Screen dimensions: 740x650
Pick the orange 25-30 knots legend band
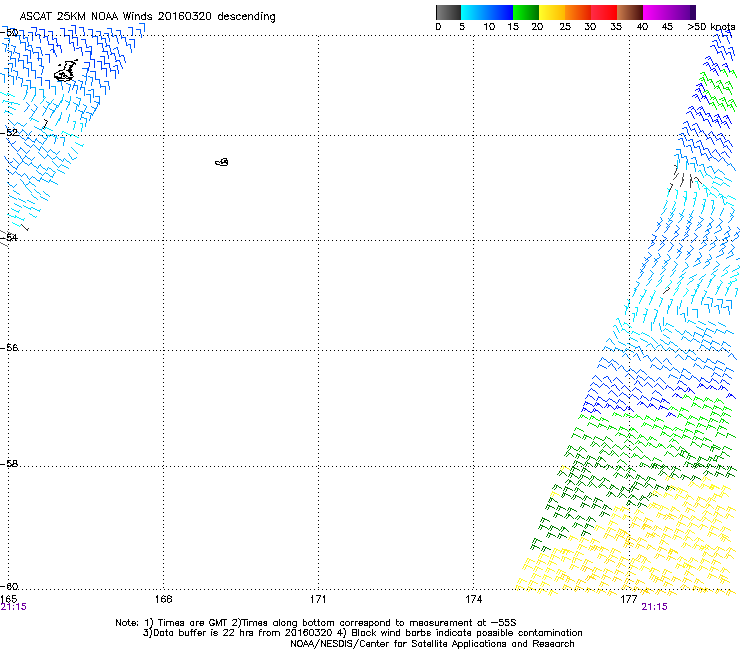coord(578,12)
